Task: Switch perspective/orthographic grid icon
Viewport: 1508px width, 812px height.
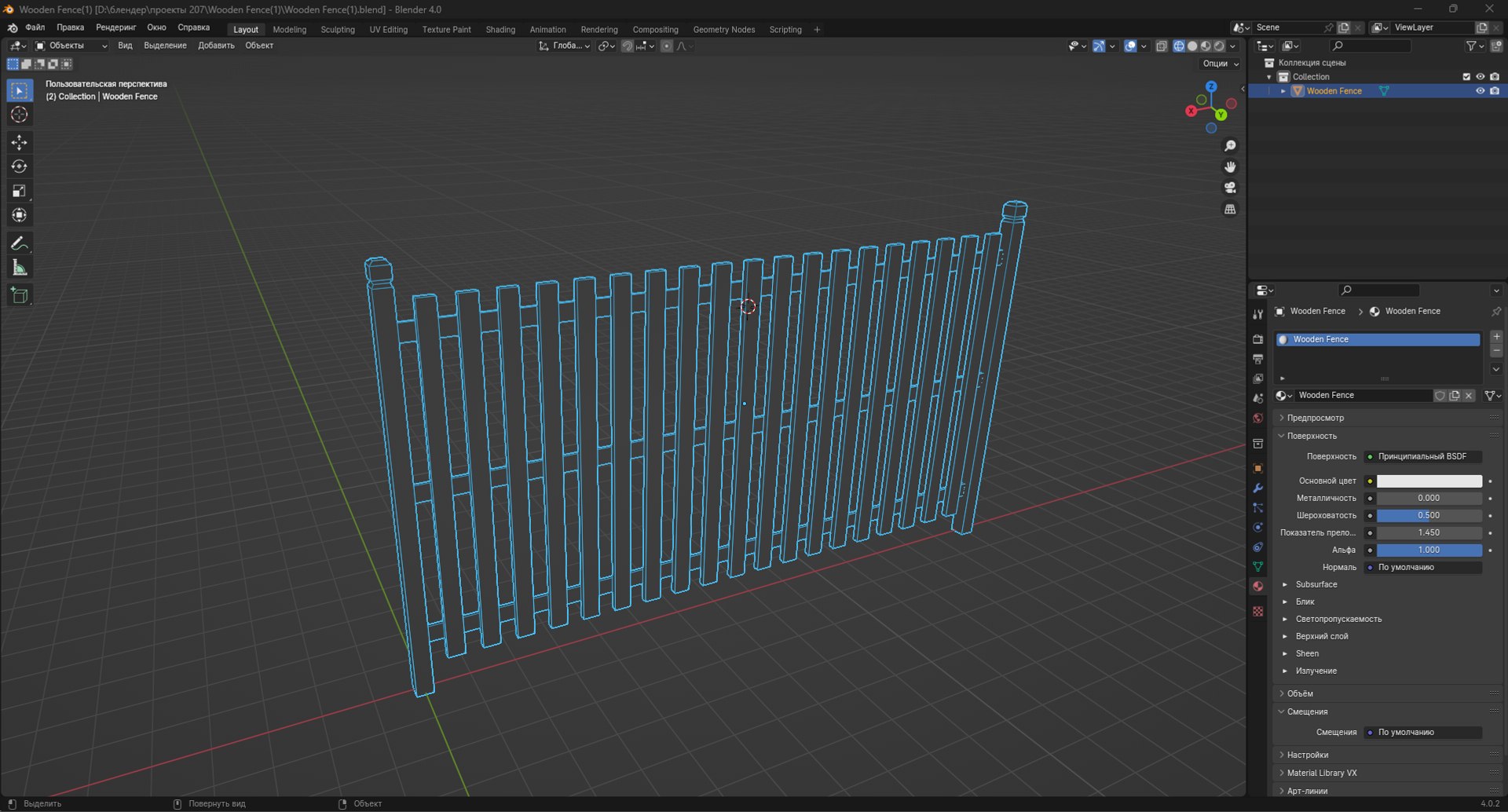Action: [x=1230, y=209]
